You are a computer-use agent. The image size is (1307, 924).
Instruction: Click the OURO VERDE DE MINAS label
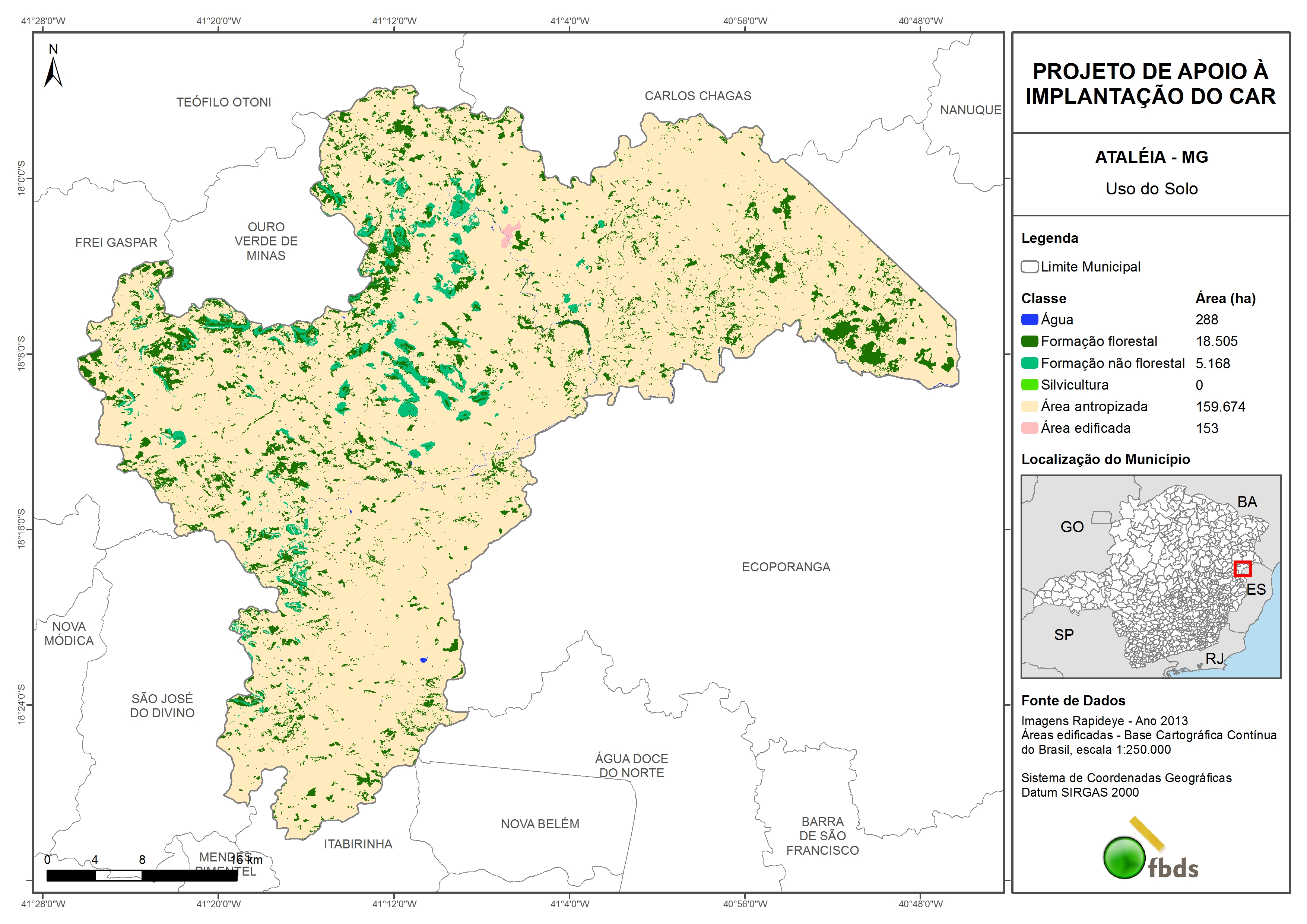266,241
